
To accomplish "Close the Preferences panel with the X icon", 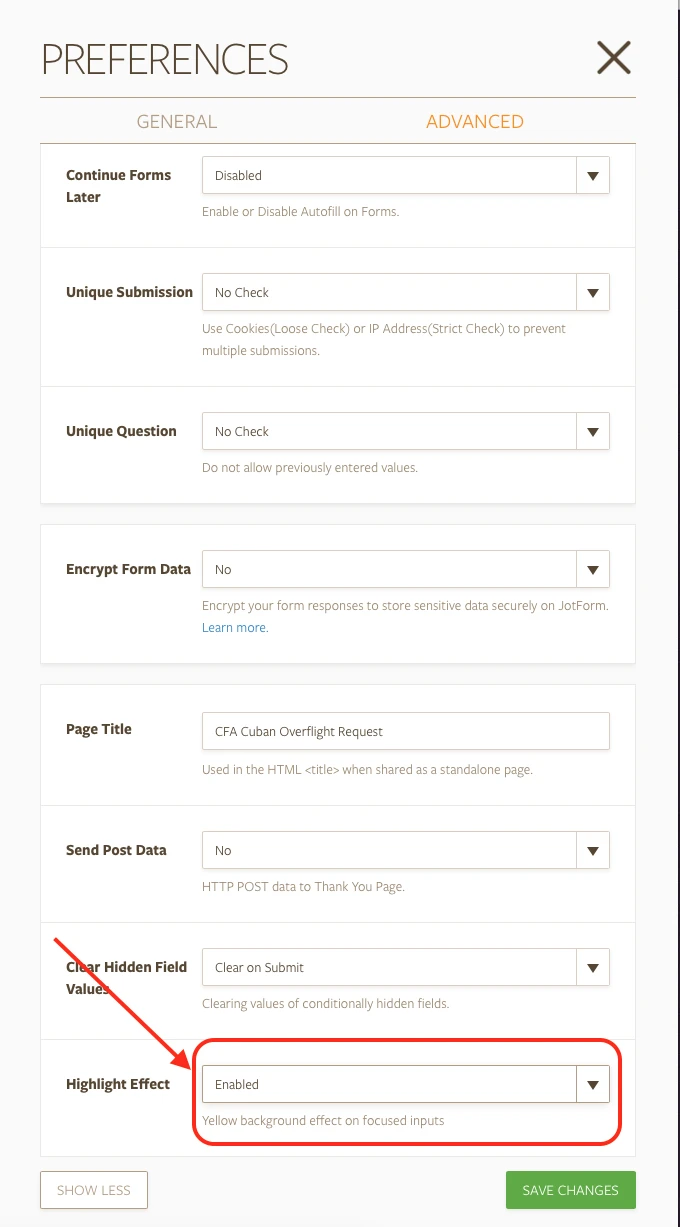I will (x=613, y=58).
